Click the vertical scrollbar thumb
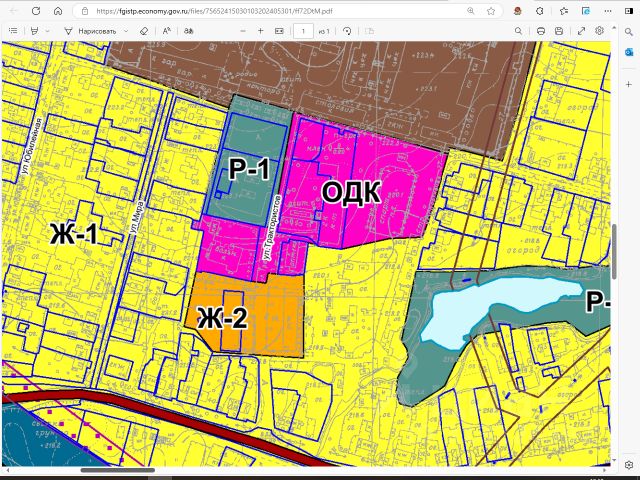This screenshot has width=640, height=480. click(x=614, y=252)
